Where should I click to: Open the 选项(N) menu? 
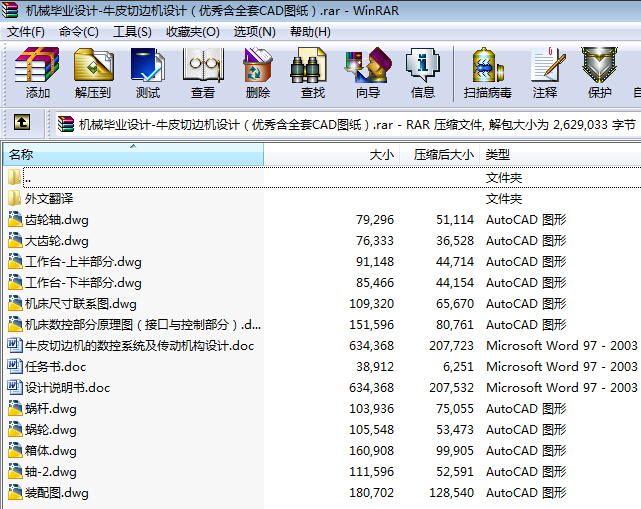(x=254, y=31)
